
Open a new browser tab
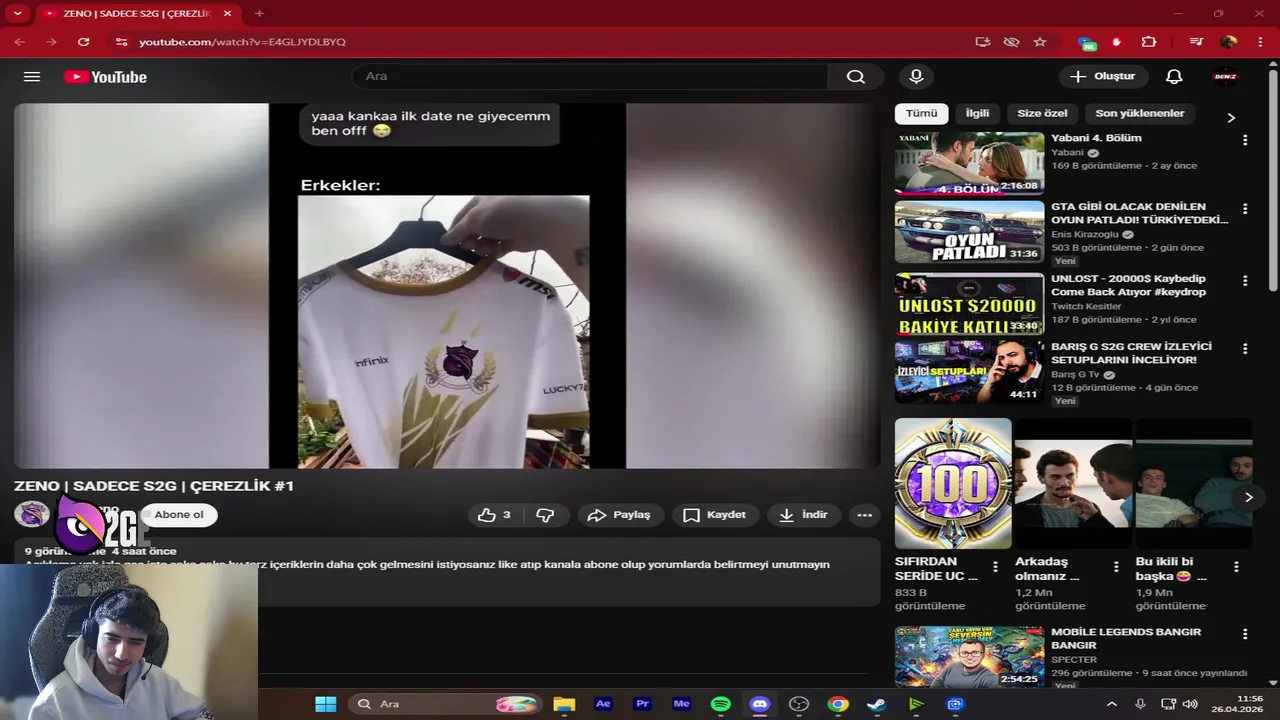(259, 14)
